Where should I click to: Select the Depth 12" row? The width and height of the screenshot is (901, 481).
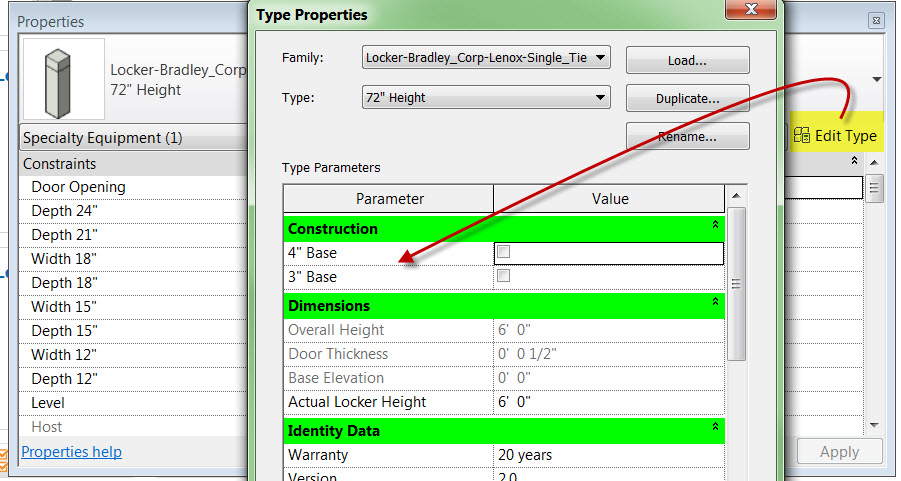tap(133, 379)
